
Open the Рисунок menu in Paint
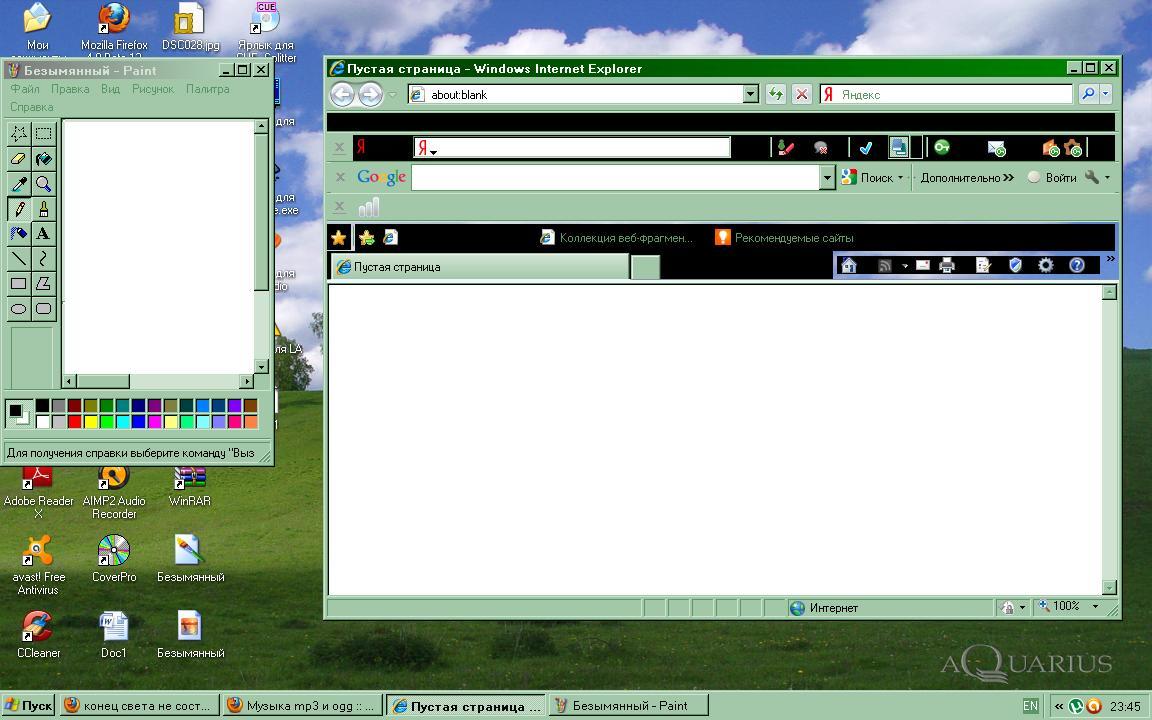pos(153,89)
